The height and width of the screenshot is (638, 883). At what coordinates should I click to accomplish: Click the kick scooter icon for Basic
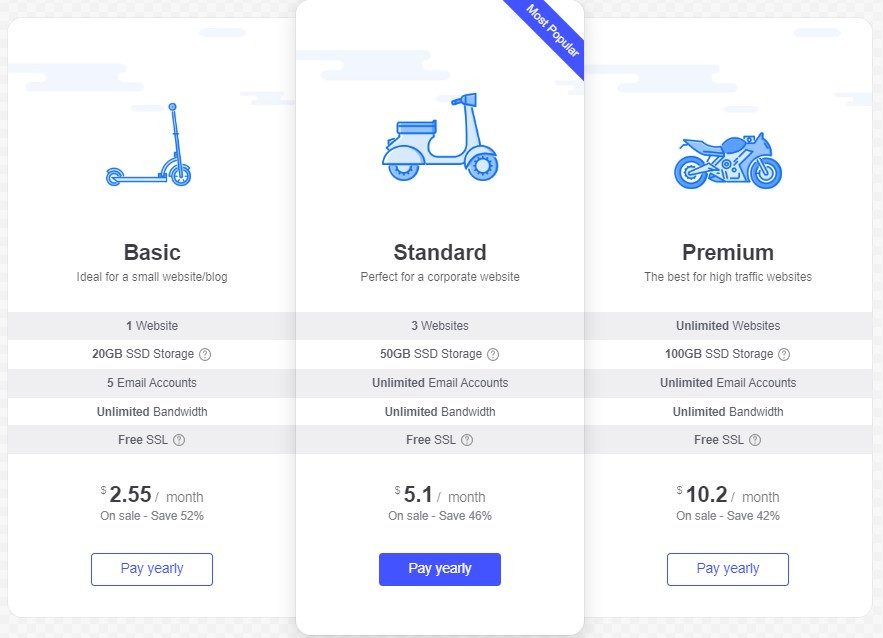click(x=149, y=145)
